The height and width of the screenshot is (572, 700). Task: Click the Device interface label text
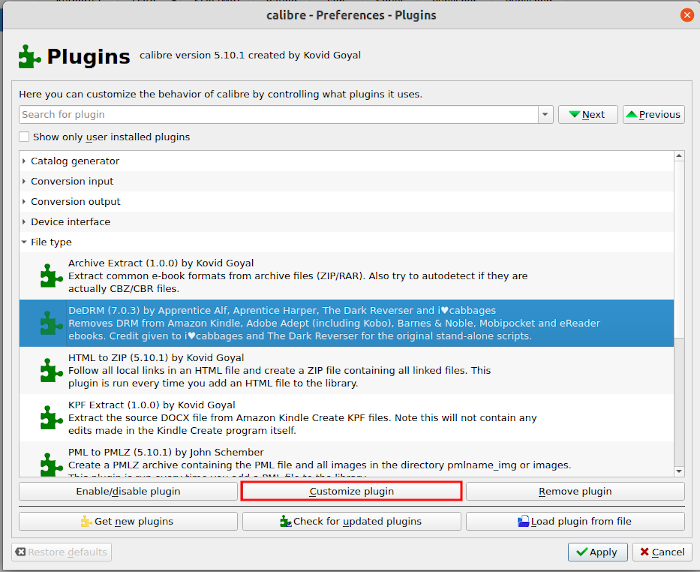[71, 222]
